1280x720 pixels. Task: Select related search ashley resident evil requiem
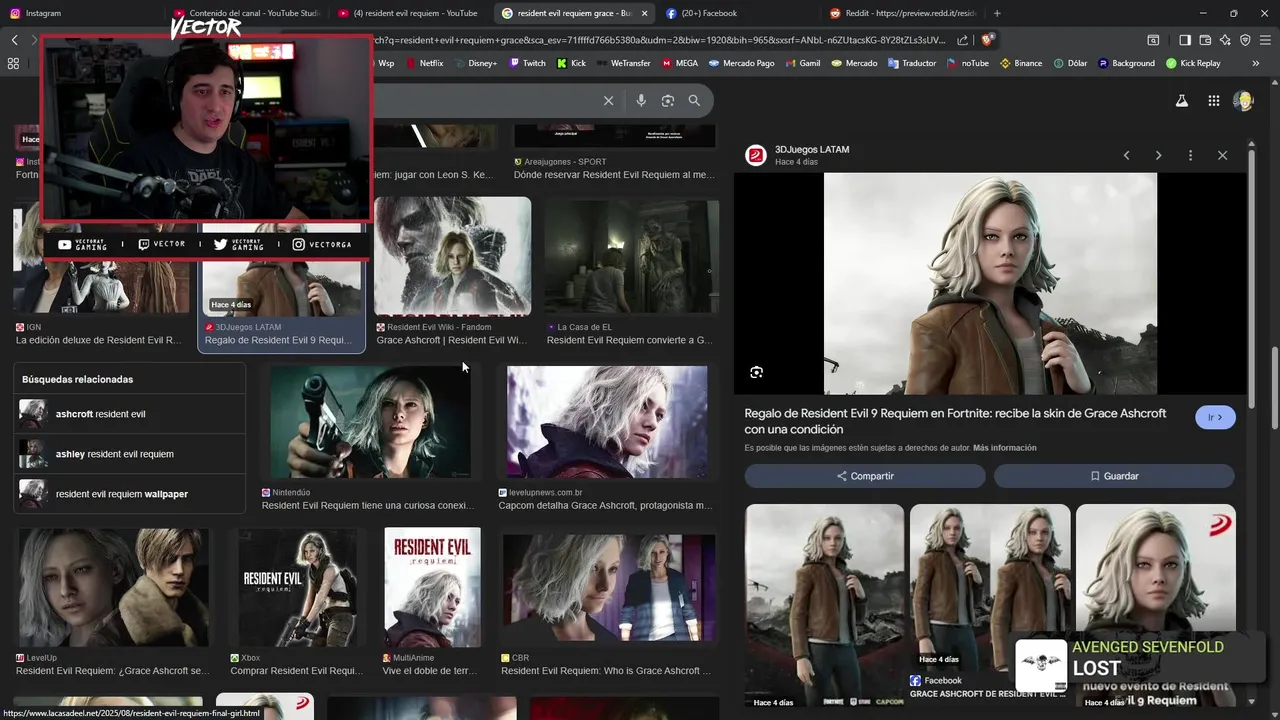tap(129, 454)
